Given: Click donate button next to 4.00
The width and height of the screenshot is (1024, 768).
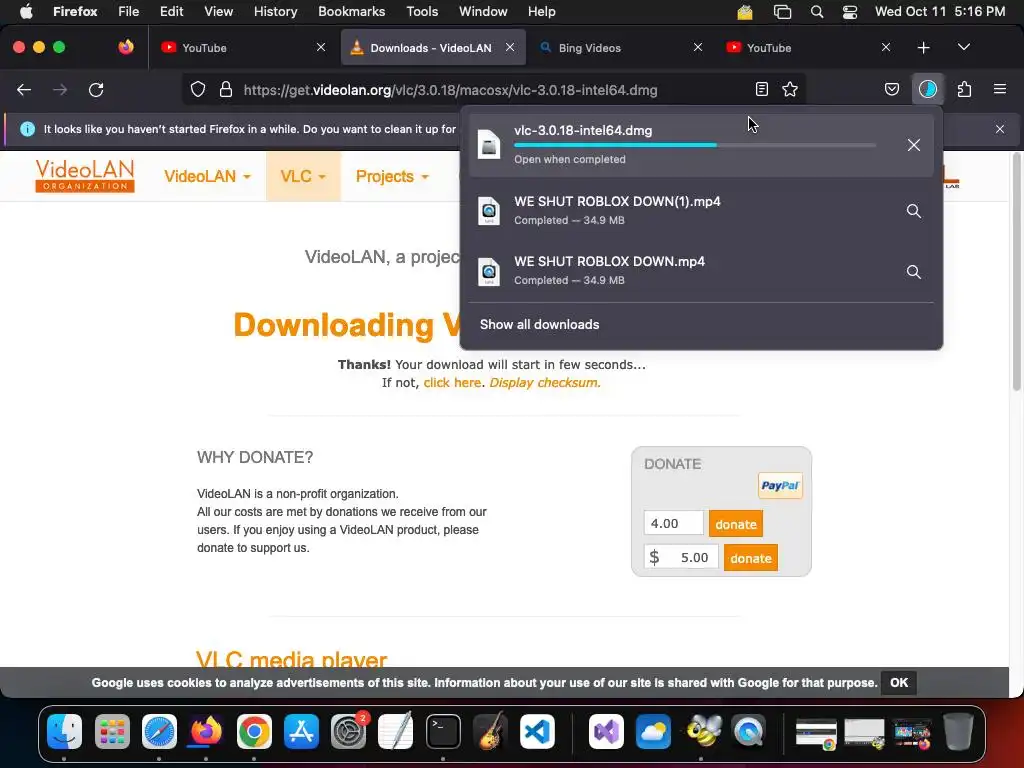Looking at the screenshot, I should (x=735, y=524).
